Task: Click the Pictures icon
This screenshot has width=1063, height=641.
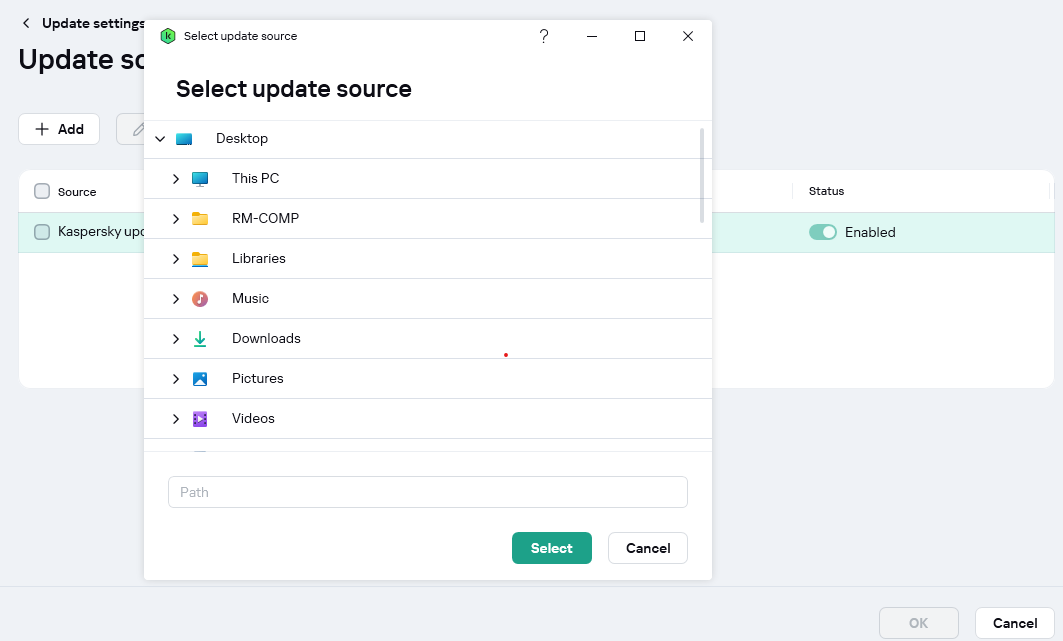Action: [x=200, y=379]
